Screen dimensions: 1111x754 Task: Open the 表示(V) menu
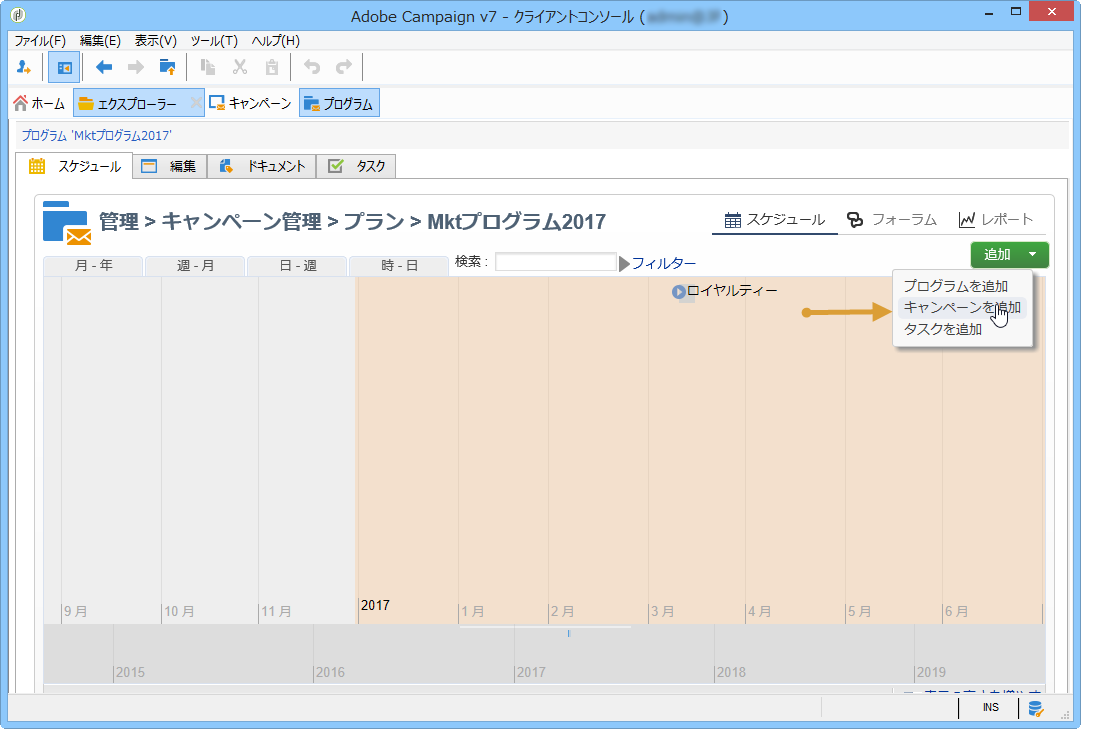click(x=156, y=40)
